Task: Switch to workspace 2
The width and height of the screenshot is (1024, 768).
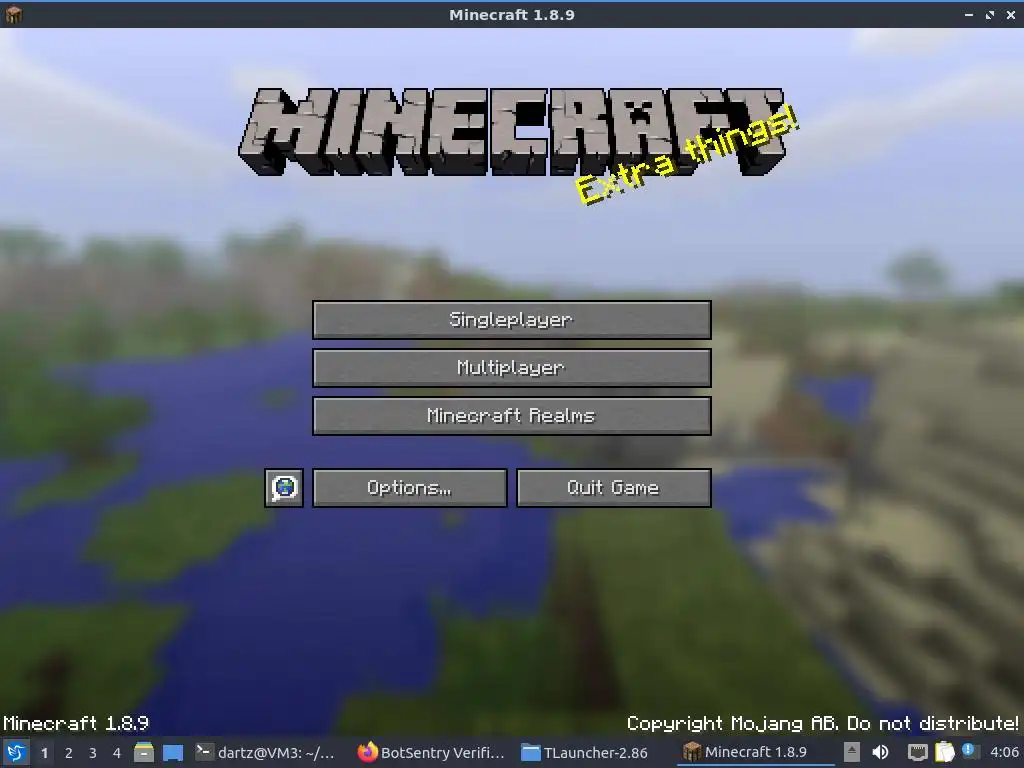Action: 69,753
